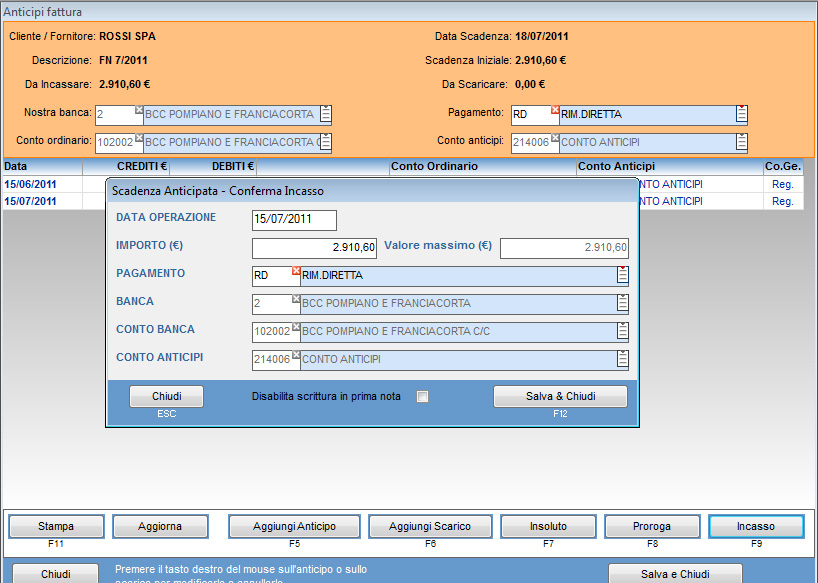Click the lookup list icon of the dialog BANCA field
The width and height of the screenshot is (818, 583).
pos(622,304)
